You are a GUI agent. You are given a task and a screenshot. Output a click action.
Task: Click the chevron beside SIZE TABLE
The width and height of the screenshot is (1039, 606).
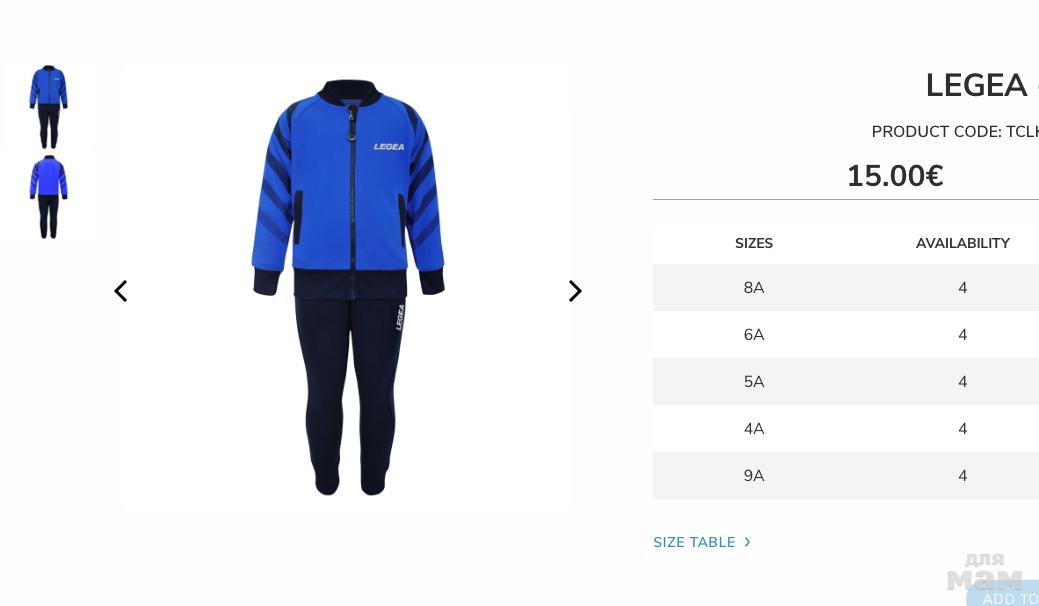pos(747,542)
